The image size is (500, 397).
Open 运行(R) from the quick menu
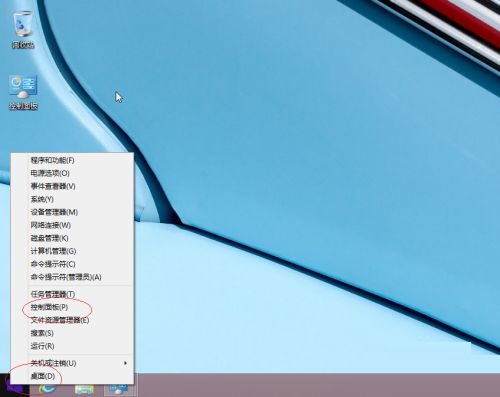tap(42, 346)
